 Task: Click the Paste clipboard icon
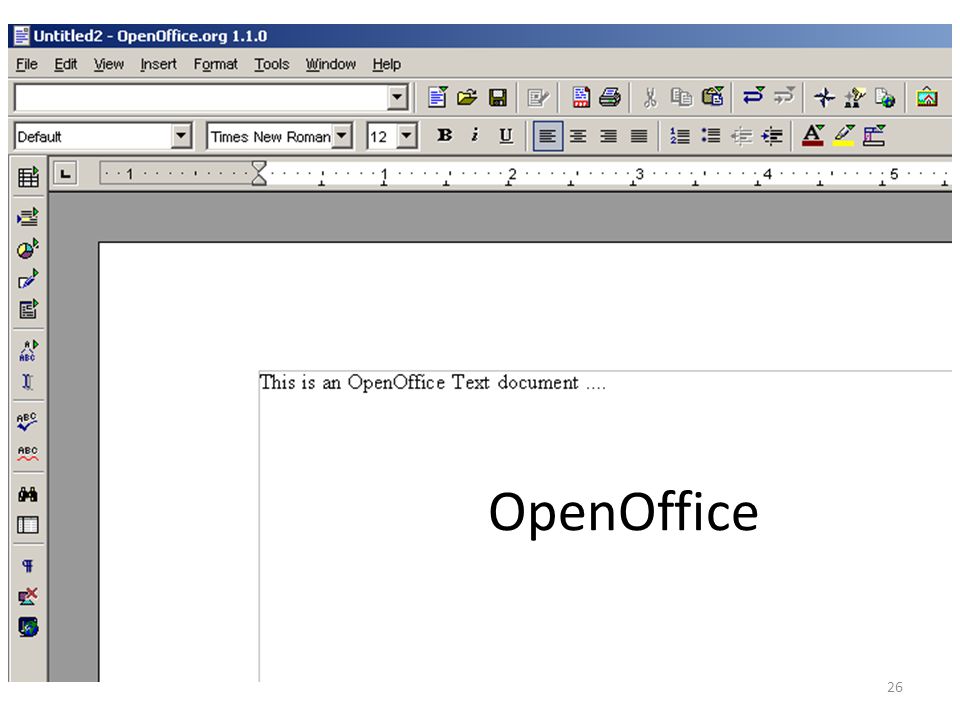click(x=712, y=97)
